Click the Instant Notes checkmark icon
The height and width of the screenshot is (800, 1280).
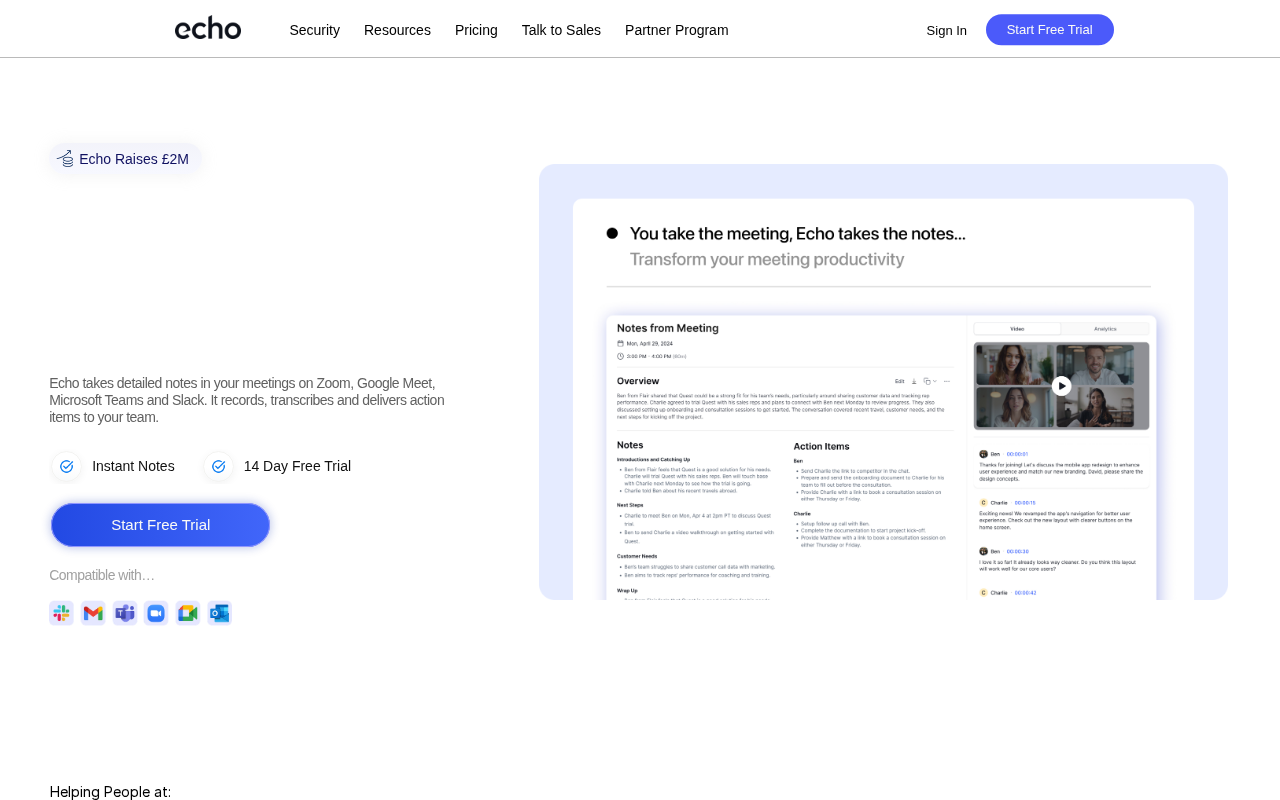pyautogui.click(x=67, y=466)
